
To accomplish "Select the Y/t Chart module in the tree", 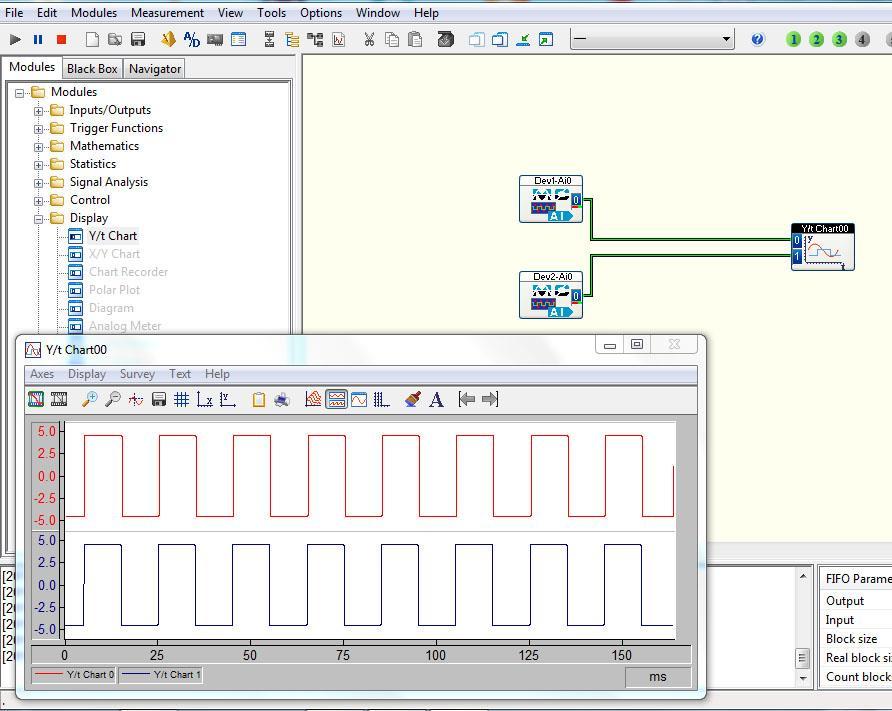I will click(x=113, y=235).
